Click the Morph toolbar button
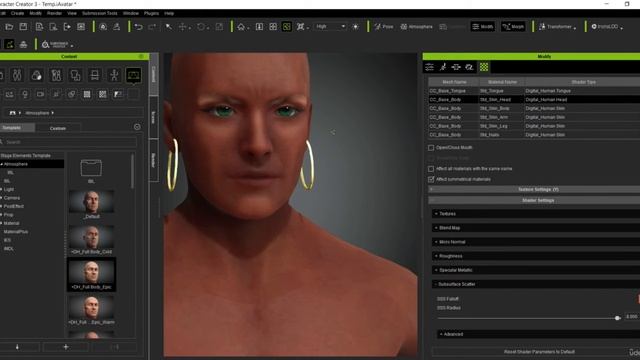This screenshot has width=640, height=360. click(x=513, y=27)
